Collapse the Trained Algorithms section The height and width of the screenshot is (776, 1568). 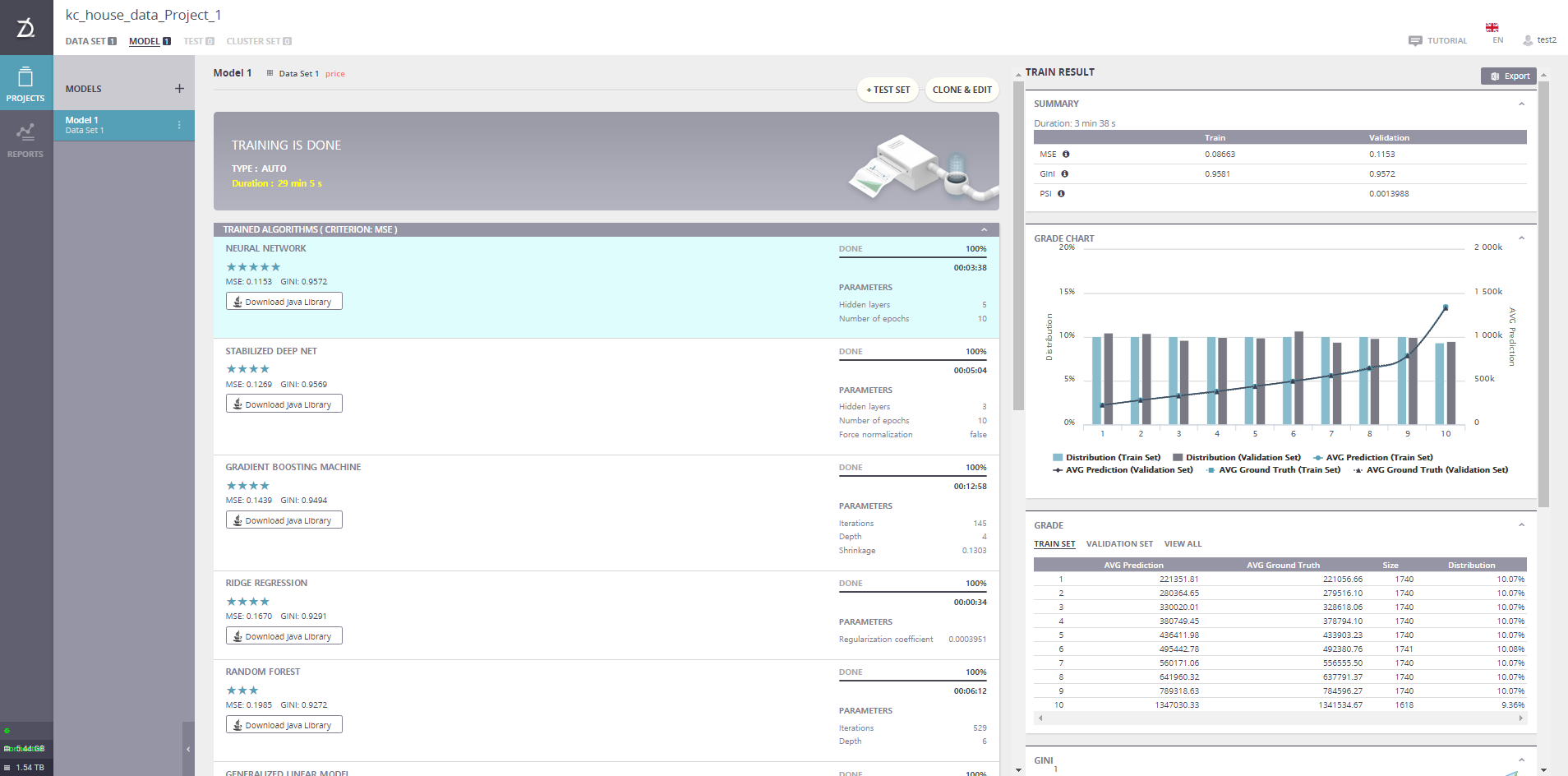tap(984, 229)
